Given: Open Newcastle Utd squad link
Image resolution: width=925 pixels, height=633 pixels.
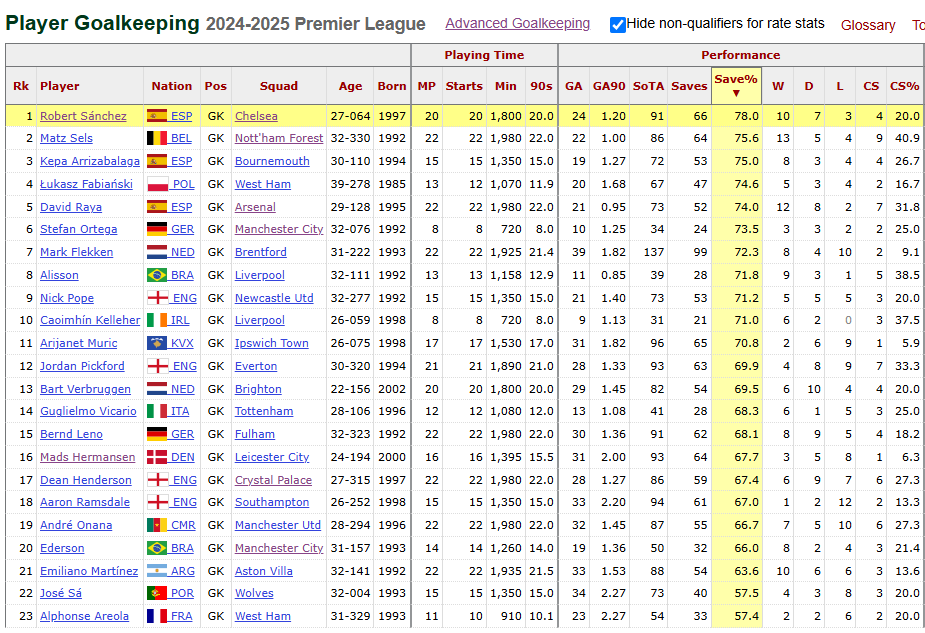Looking at the screenshot, I should [274, 298].
